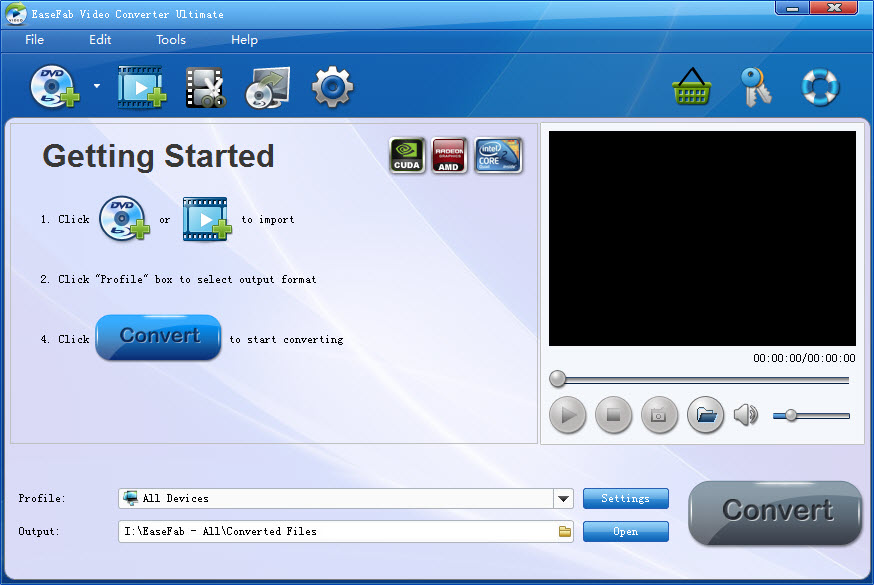Click the Intel Core badge
The image size is (874, 585).
click(x=498, y=155)
